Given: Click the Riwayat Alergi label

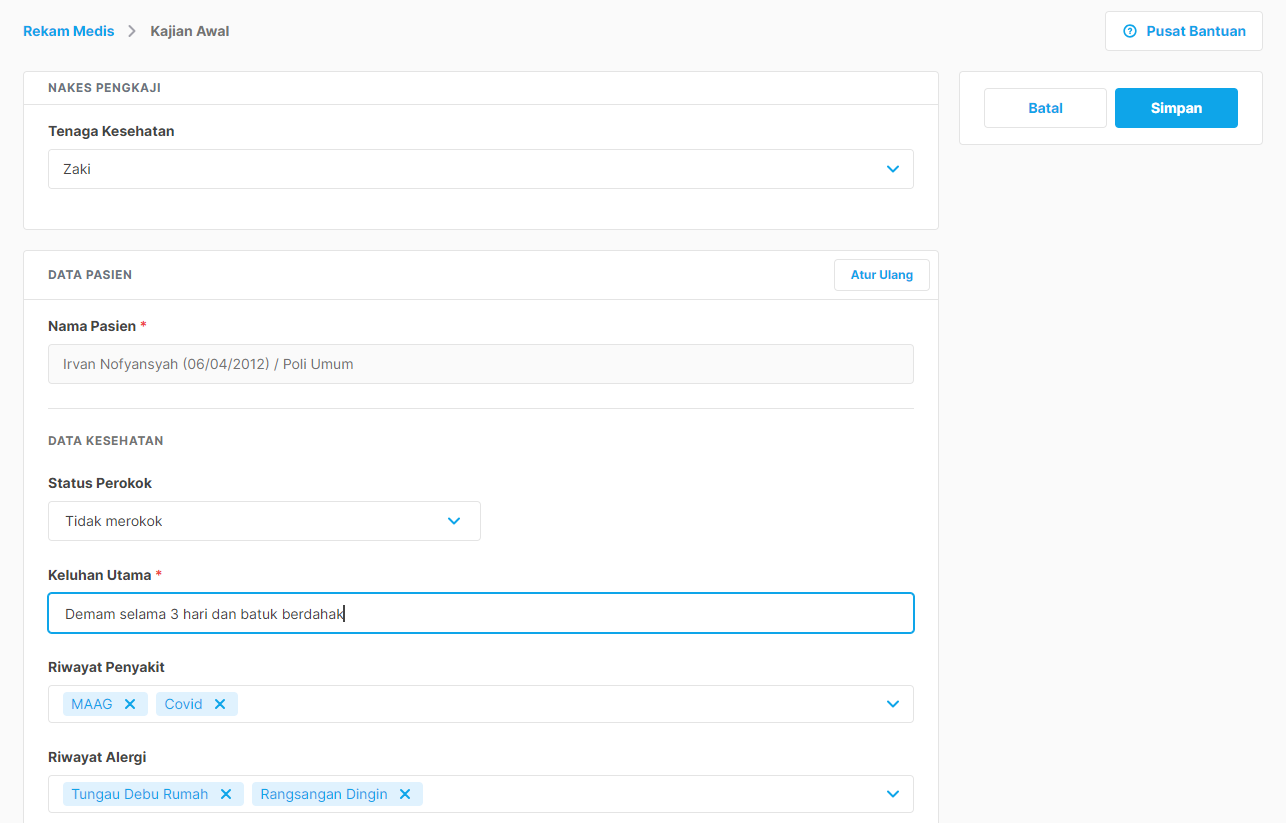Looking at the screenshot, I should [97, 757].
